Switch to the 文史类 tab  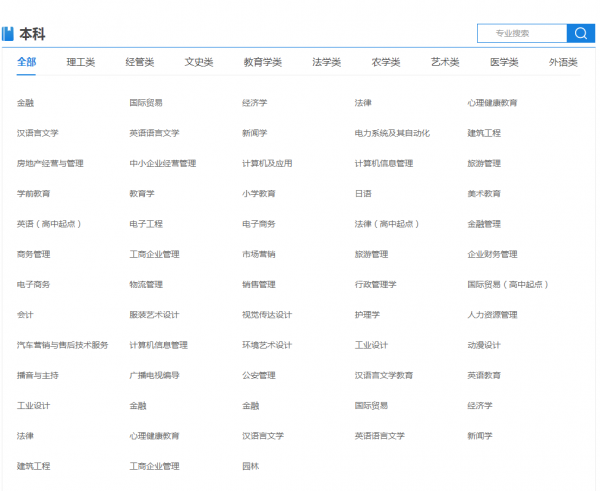[x=199, y=62]
